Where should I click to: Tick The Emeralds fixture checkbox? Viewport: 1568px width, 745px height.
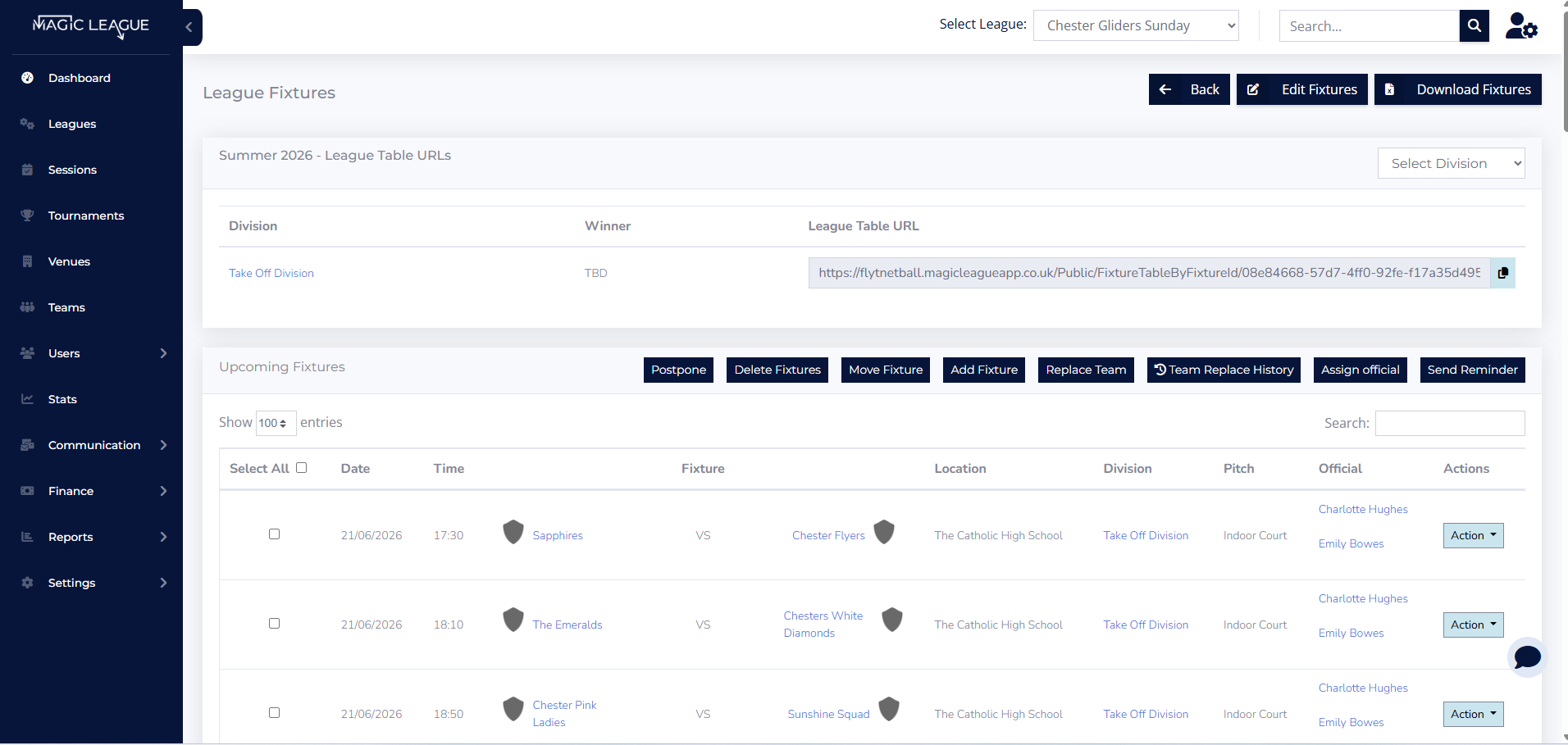[275, 624]
